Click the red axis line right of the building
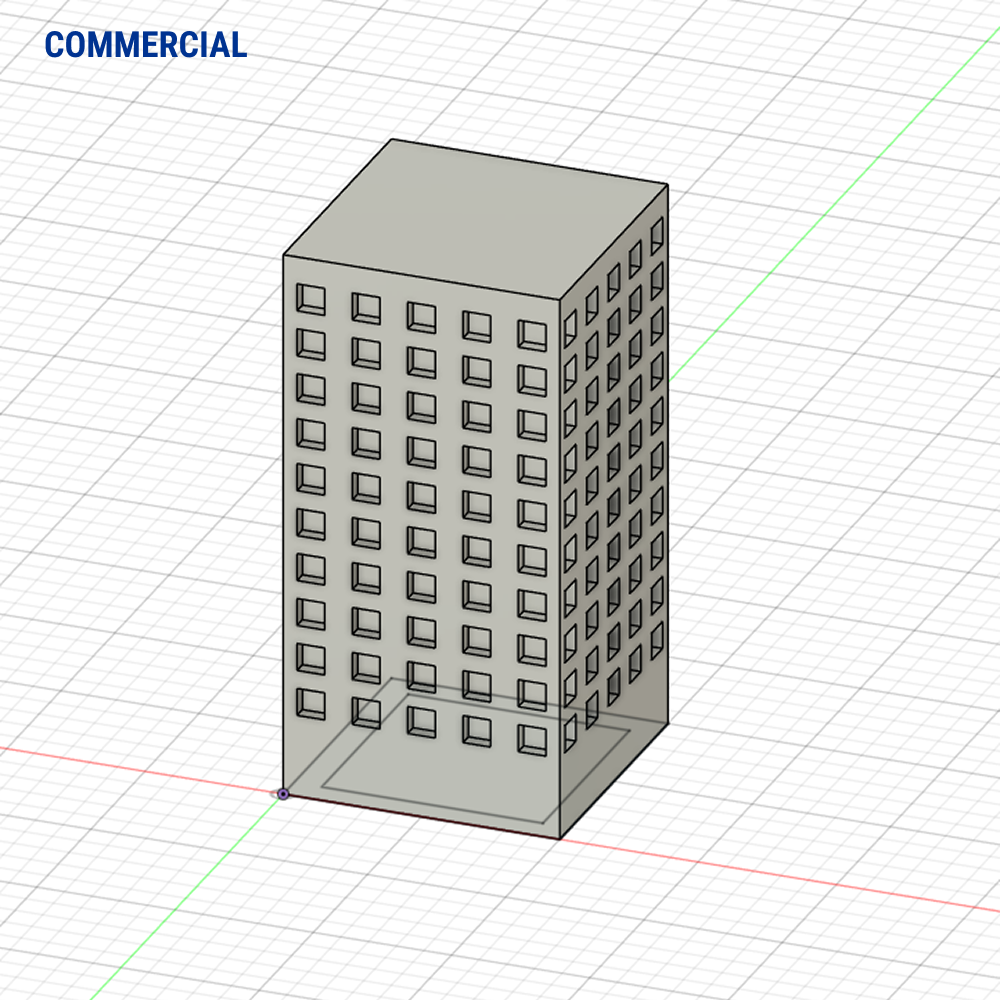The height and width of the screenshot is (1000, 1000). point(800,876)
